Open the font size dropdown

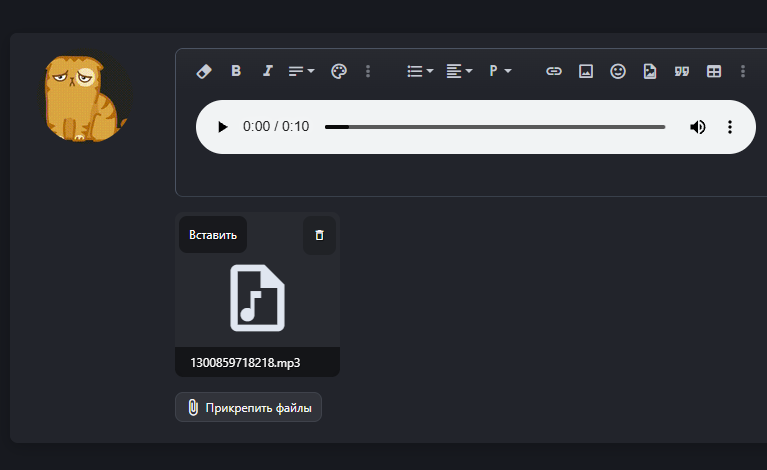coord(301,71)
